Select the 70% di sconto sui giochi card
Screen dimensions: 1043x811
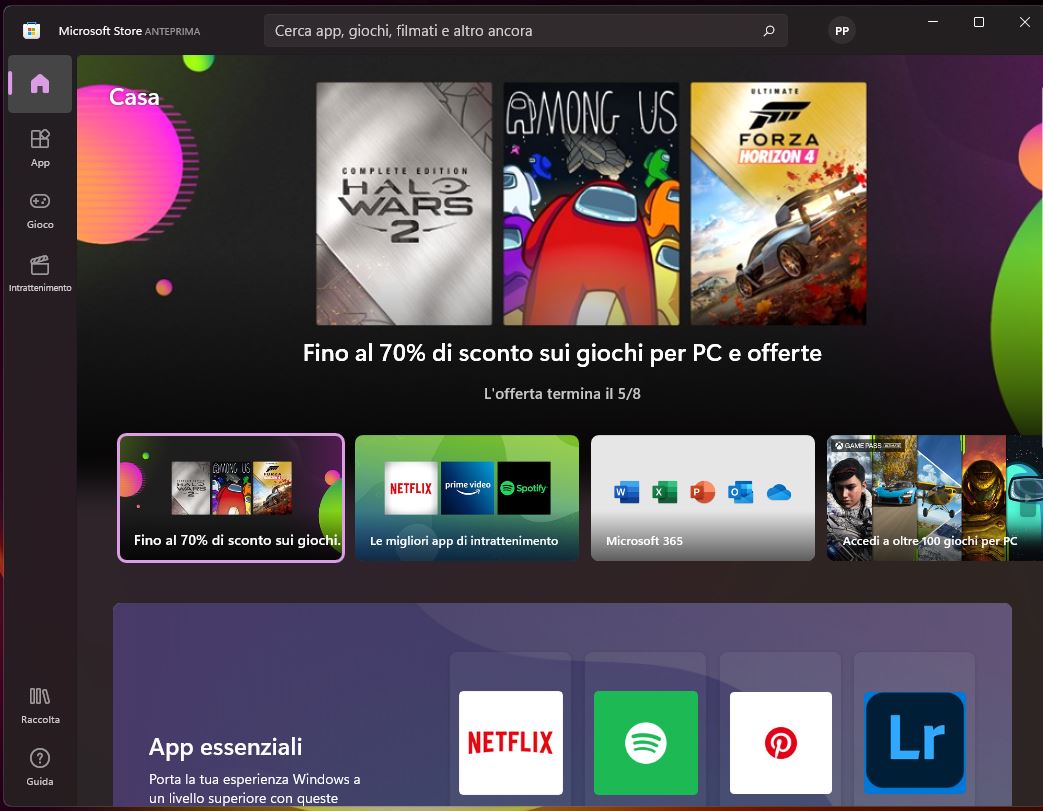point(231,498)
